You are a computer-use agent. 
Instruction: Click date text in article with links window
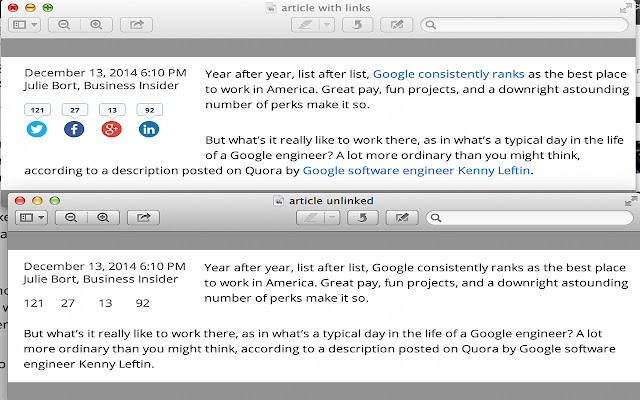[105, 73]
